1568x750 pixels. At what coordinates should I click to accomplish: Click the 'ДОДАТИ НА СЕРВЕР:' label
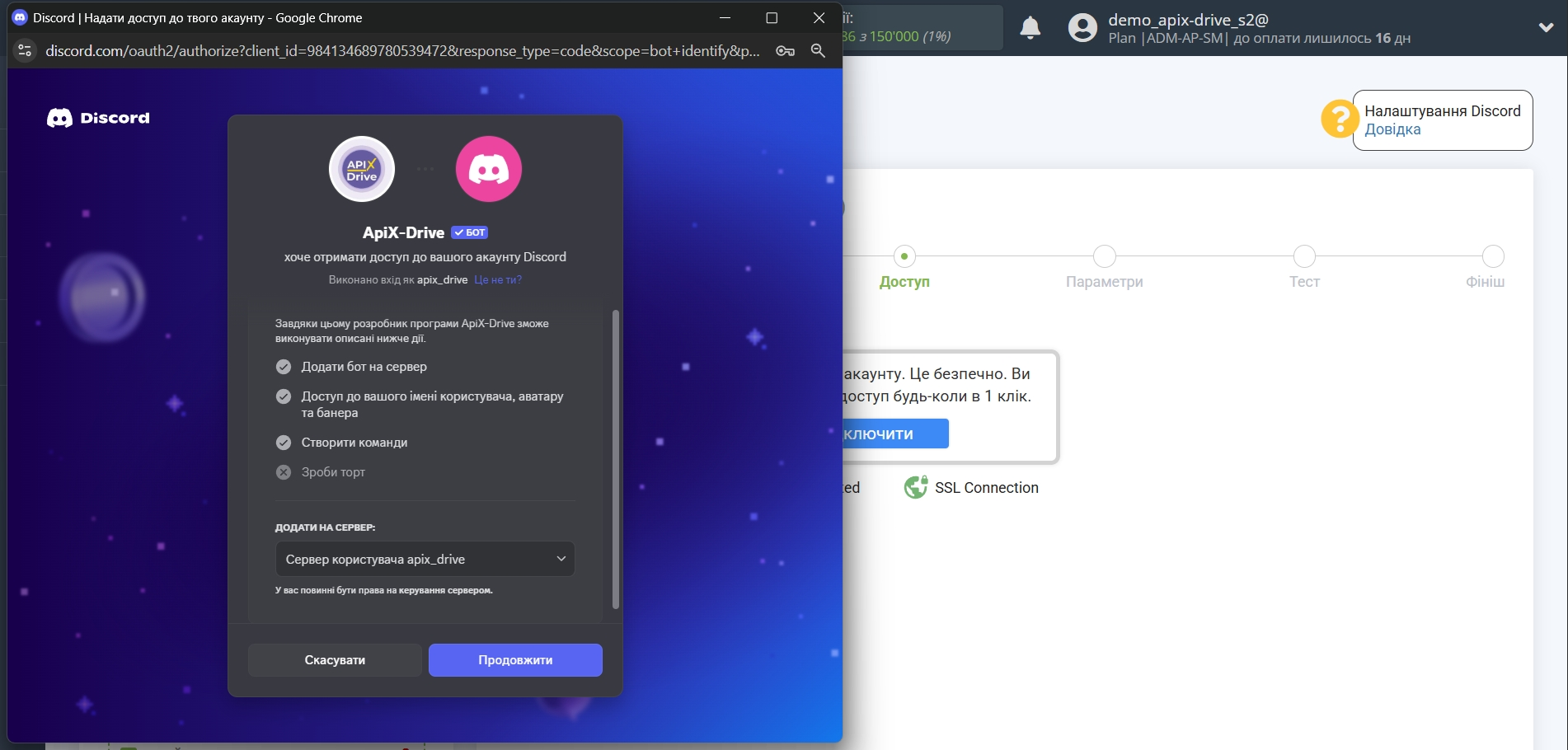pyautogui.click(x=325, y=527)
